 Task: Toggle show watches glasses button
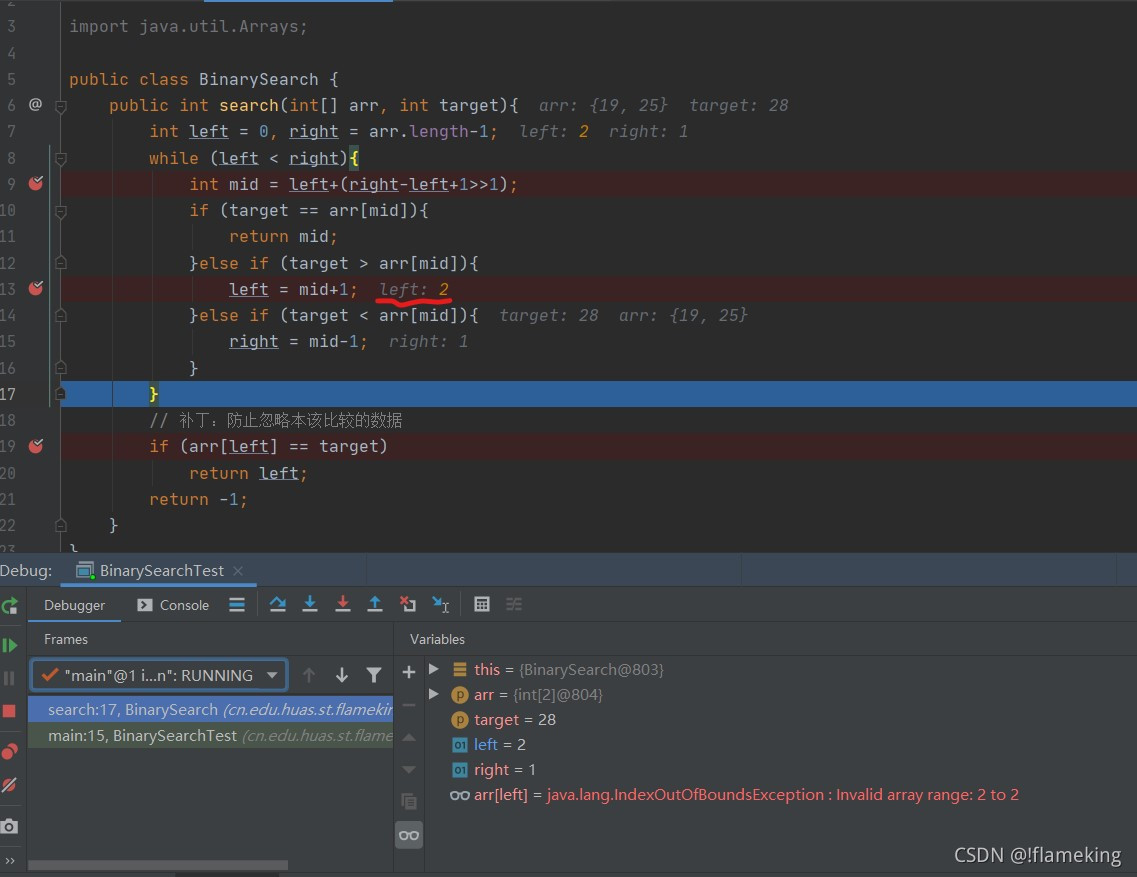[x=409, y=835]
